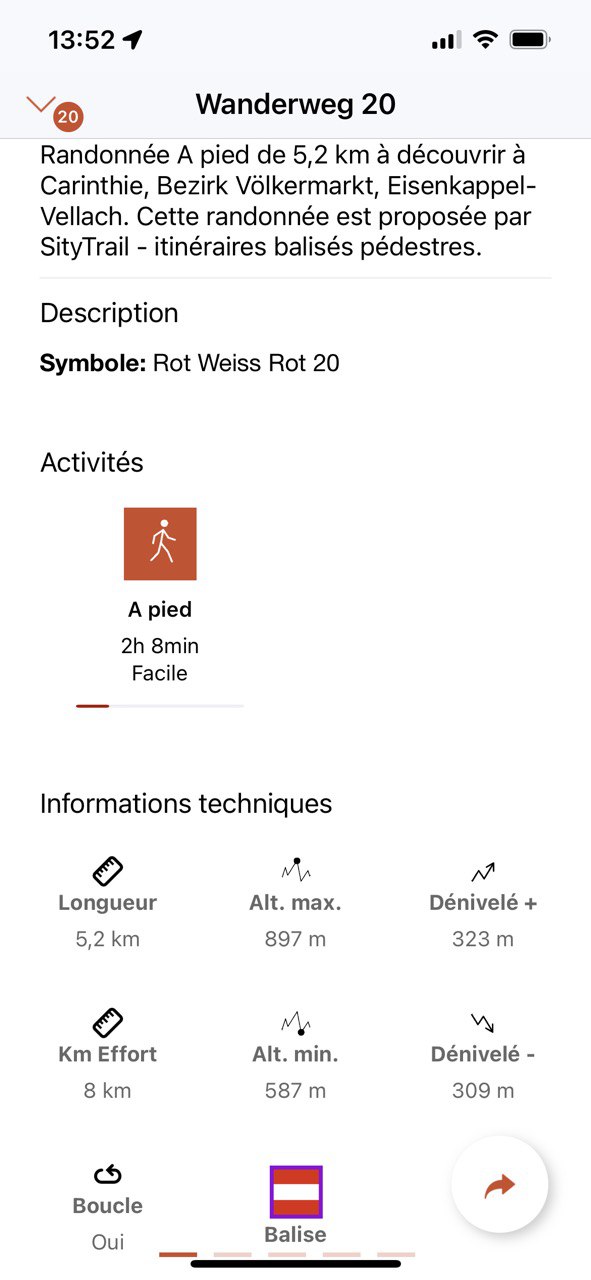Jump to the last page indicator dash
591x1280 pixels.
point(396,1254)
